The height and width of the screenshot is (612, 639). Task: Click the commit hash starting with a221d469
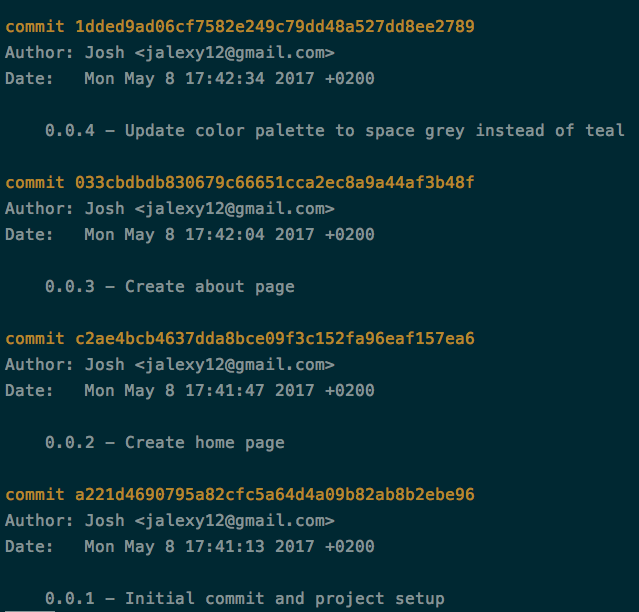[x=275, y=494]
